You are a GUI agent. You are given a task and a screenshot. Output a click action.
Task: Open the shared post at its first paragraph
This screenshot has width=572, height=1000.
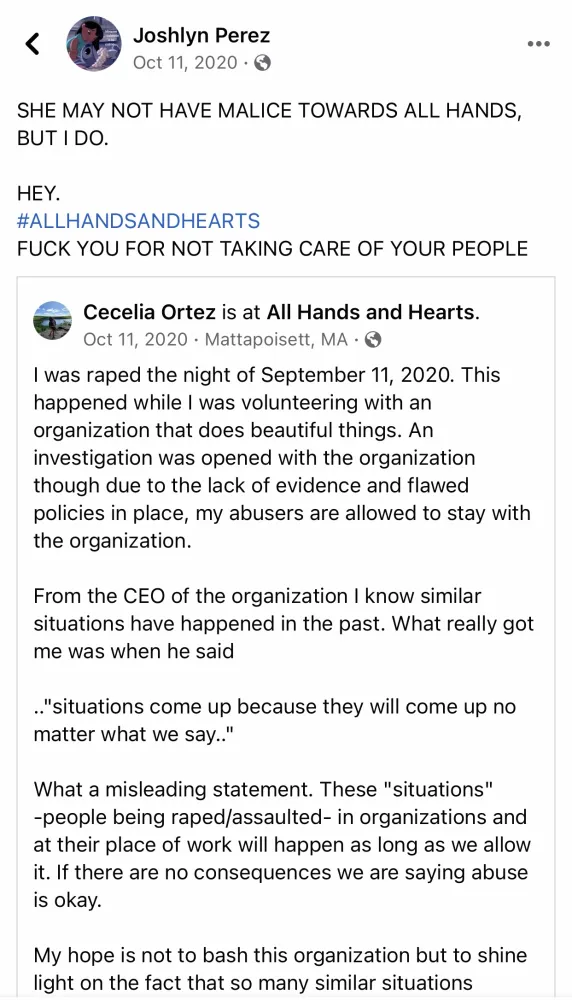(282, 458)
